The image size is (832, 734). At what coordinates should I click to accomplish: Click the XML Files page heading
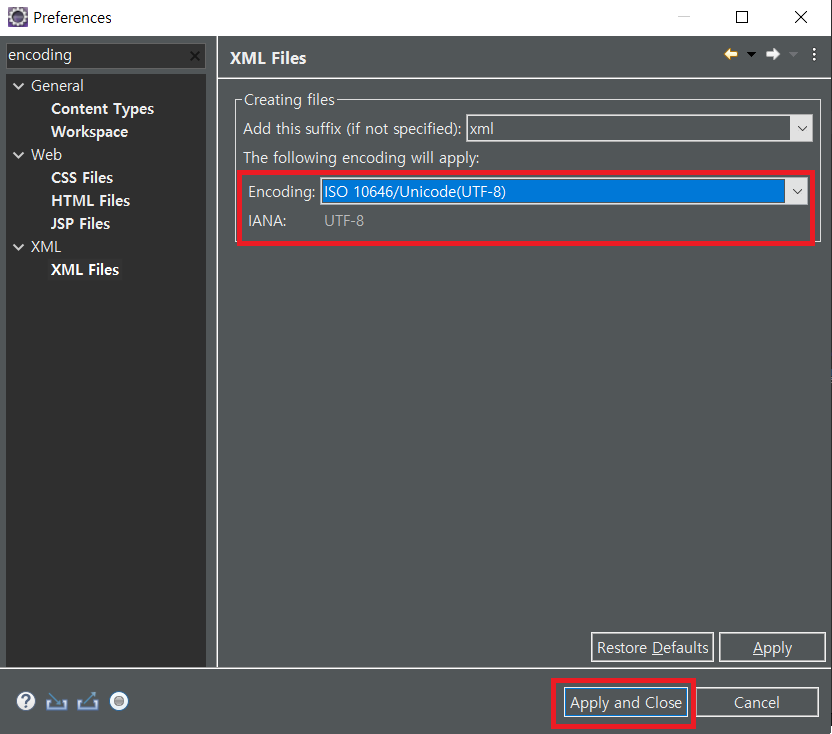268,58
